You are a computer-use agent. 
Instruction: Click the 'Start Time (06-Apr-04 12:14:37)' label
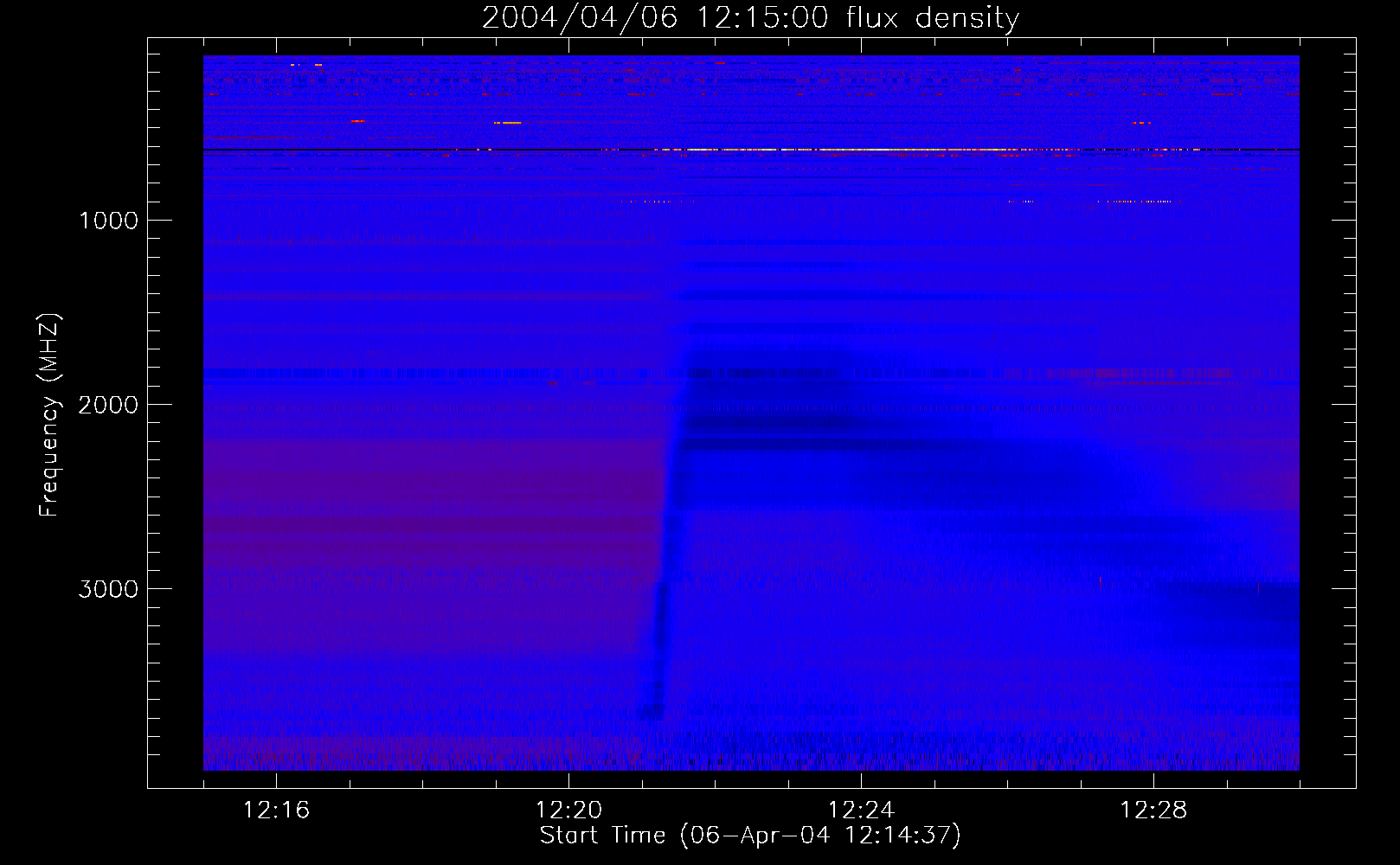tap(750, 836)
